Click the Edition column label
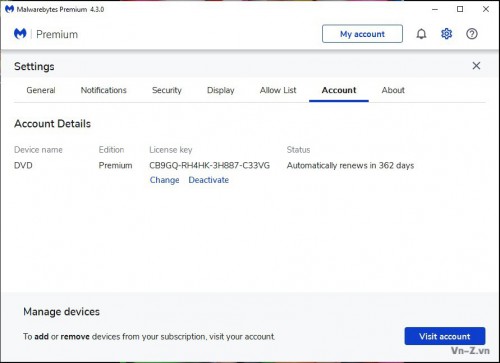The image size is (500, 363). tap(111, 150)
